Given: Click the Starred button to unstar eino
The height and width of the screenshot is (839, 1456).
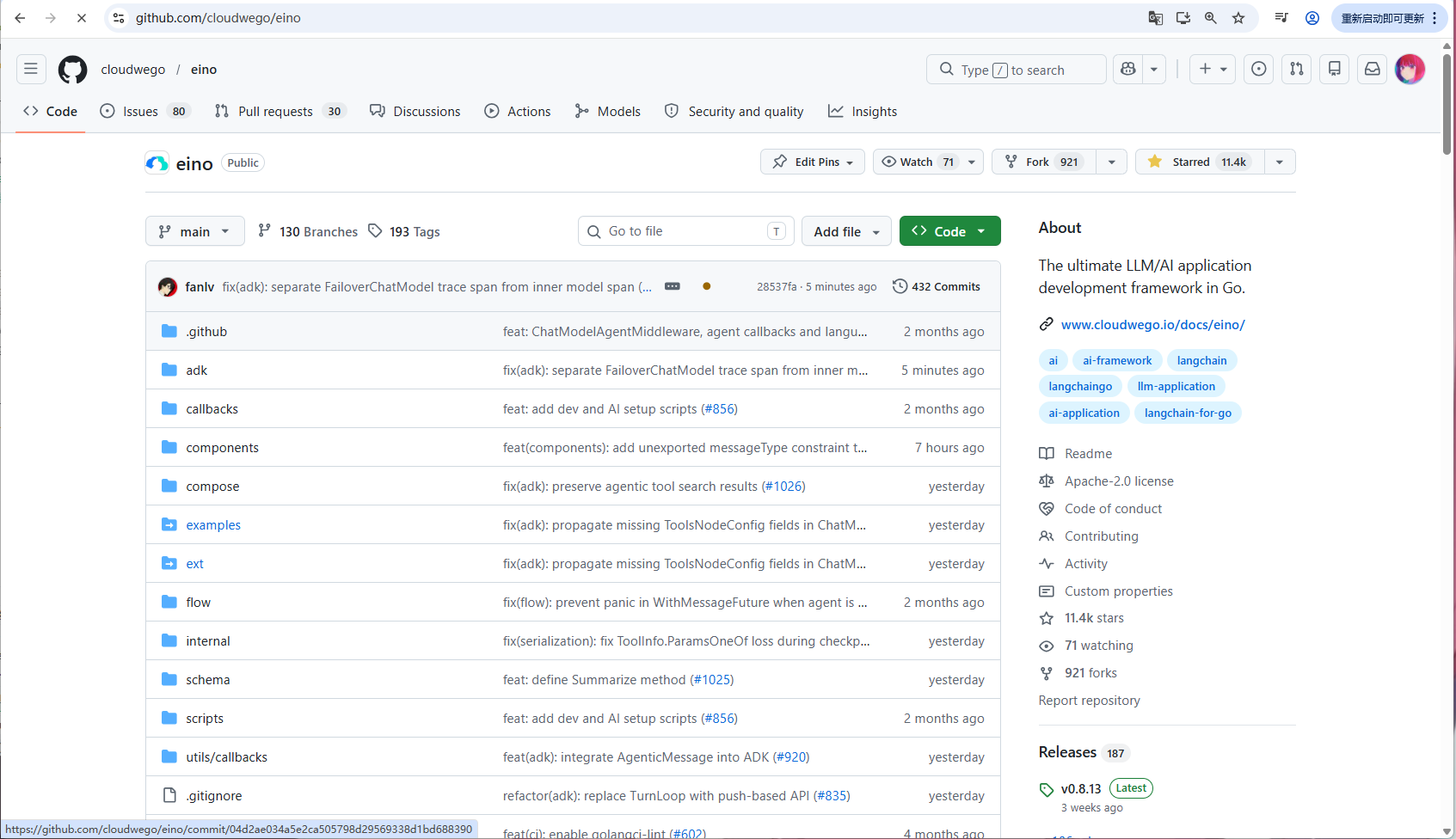Looking at the screenshot, I should 1201,162.
